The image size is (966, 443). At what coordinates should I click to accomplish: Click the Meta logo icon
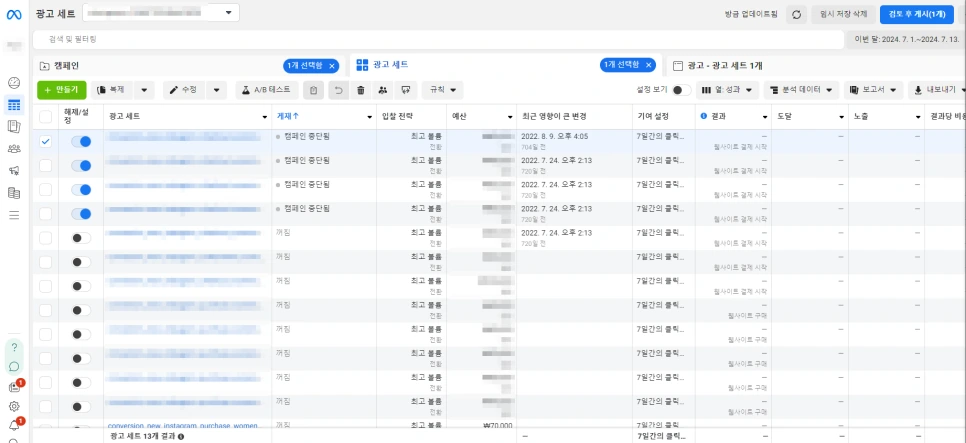tap(14, 14)
